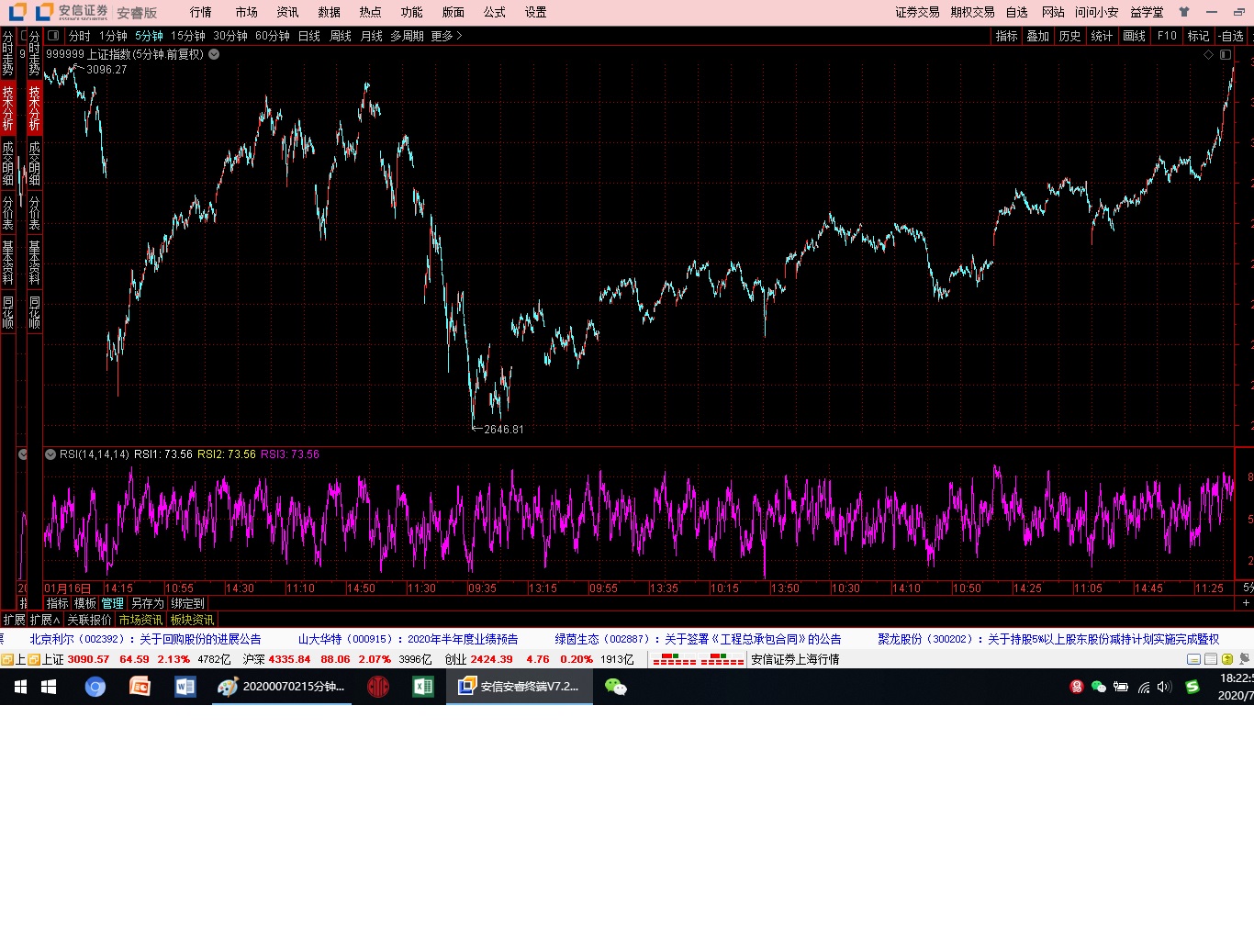Image resolution: width=1254 pixels, height=952 pixels.
Task: Click the diamond marker icon at chart top-right
Action: [x=1208, y=55]
